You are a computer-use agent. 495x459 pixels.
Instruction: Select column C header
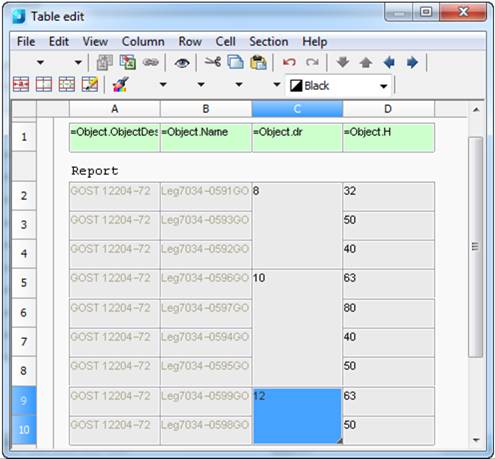pos(297,109)
